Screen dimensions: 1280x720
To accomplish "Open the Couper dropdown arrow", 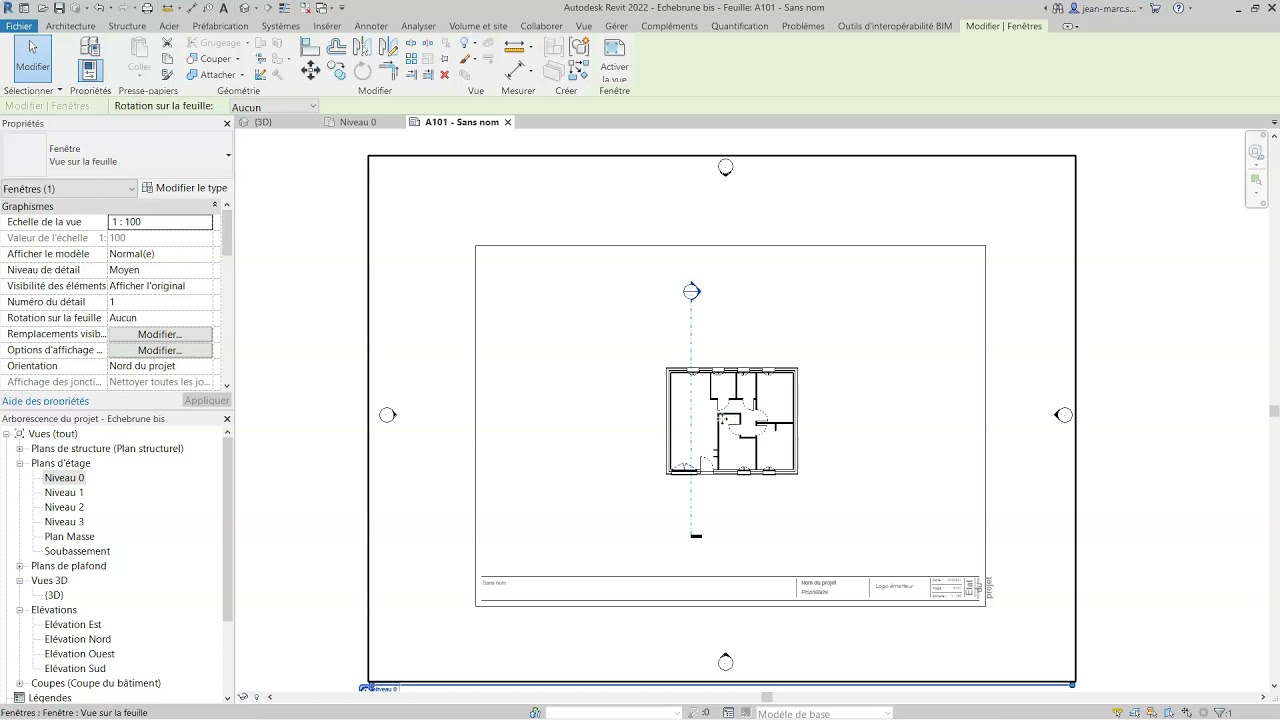I will click(x=238, y=59).
